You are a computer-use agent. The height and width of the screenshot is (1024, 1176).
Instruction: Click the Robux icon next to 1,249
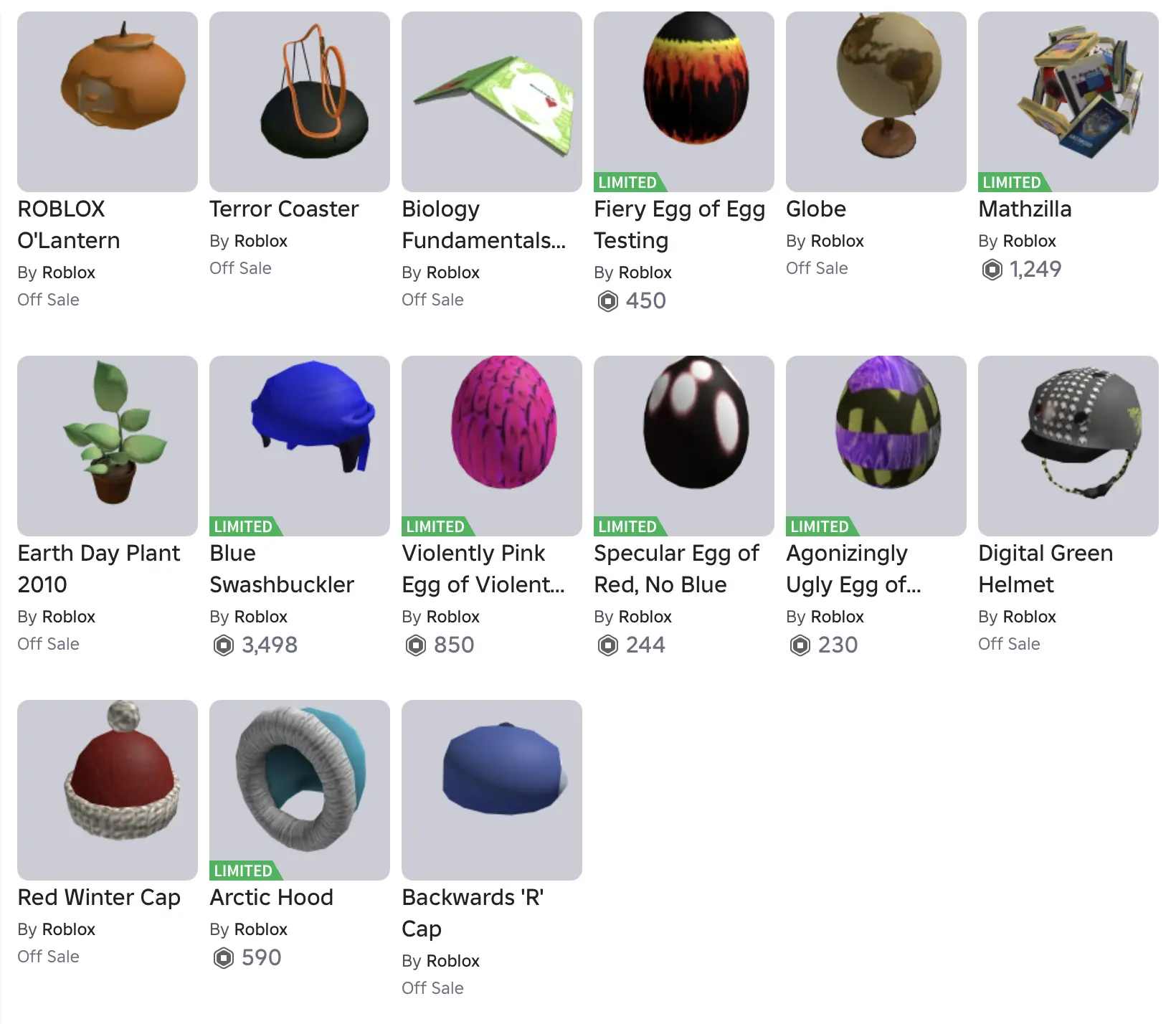(x=992, y=270)
